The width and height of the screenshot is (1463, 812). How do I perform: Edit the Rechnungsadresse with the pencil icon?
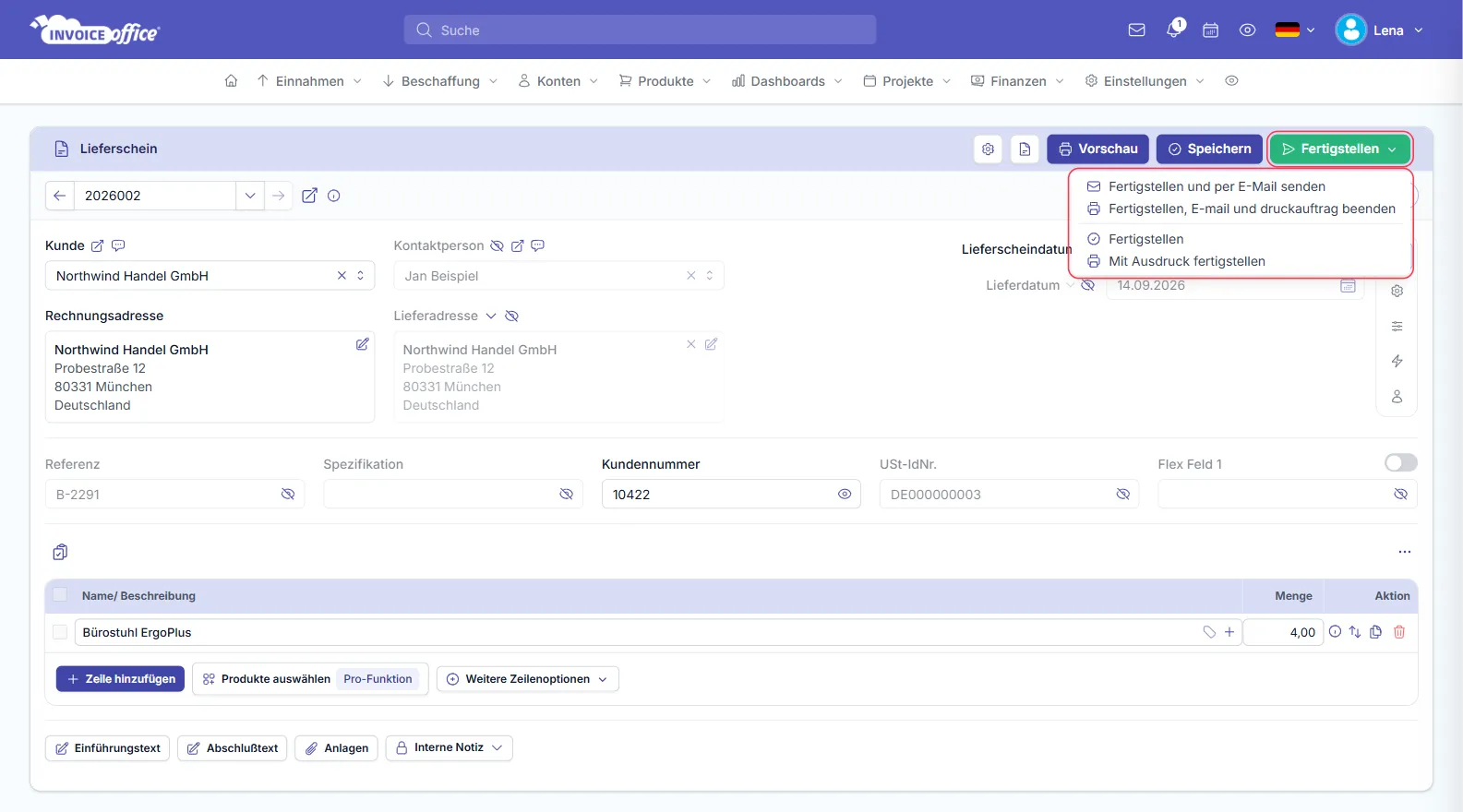click(x=362, y=344)
